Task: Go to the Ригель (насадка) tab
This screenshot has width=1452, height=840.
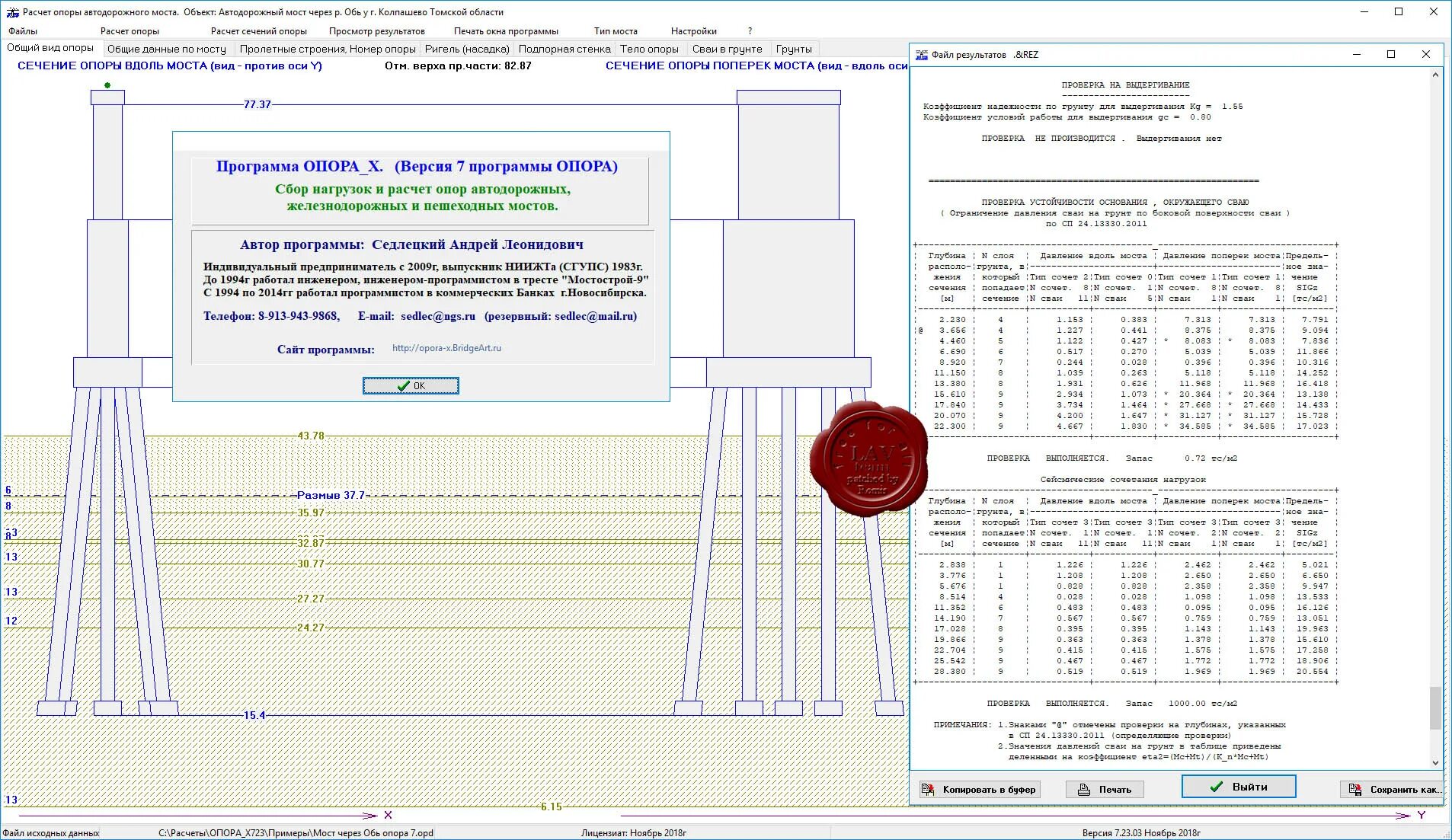Action: (467, 49)
